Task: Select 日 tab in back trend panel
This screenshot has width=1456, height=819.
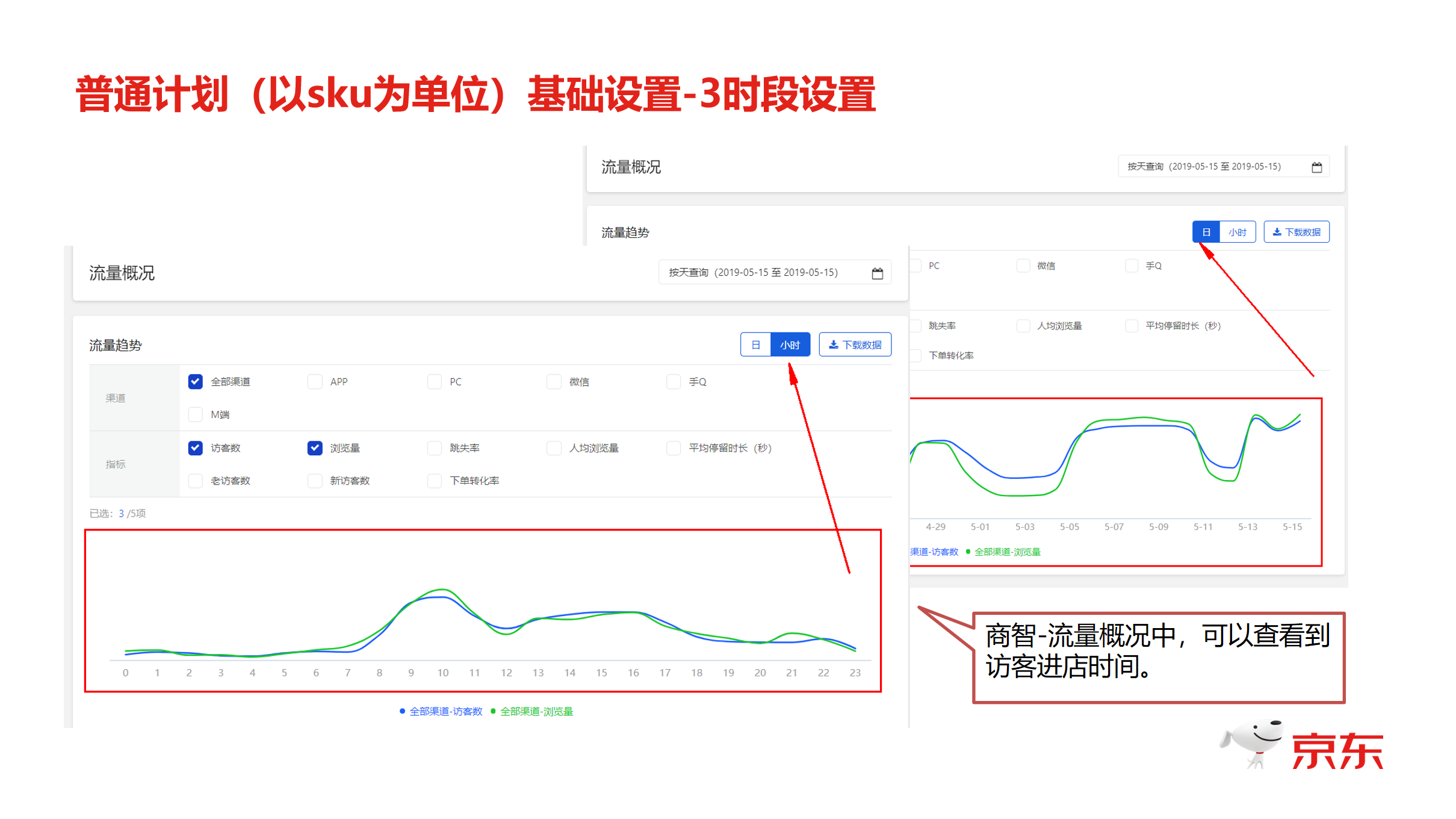Action: pos(1206,232)
